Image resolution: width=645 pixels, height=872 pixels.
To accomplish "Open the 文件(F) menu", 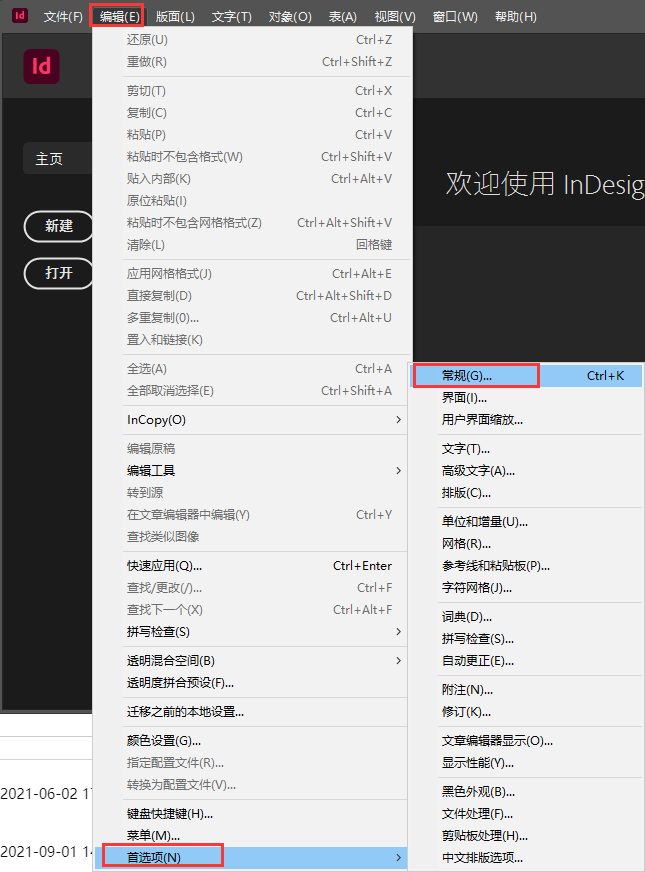I will (x=63, y=17).
